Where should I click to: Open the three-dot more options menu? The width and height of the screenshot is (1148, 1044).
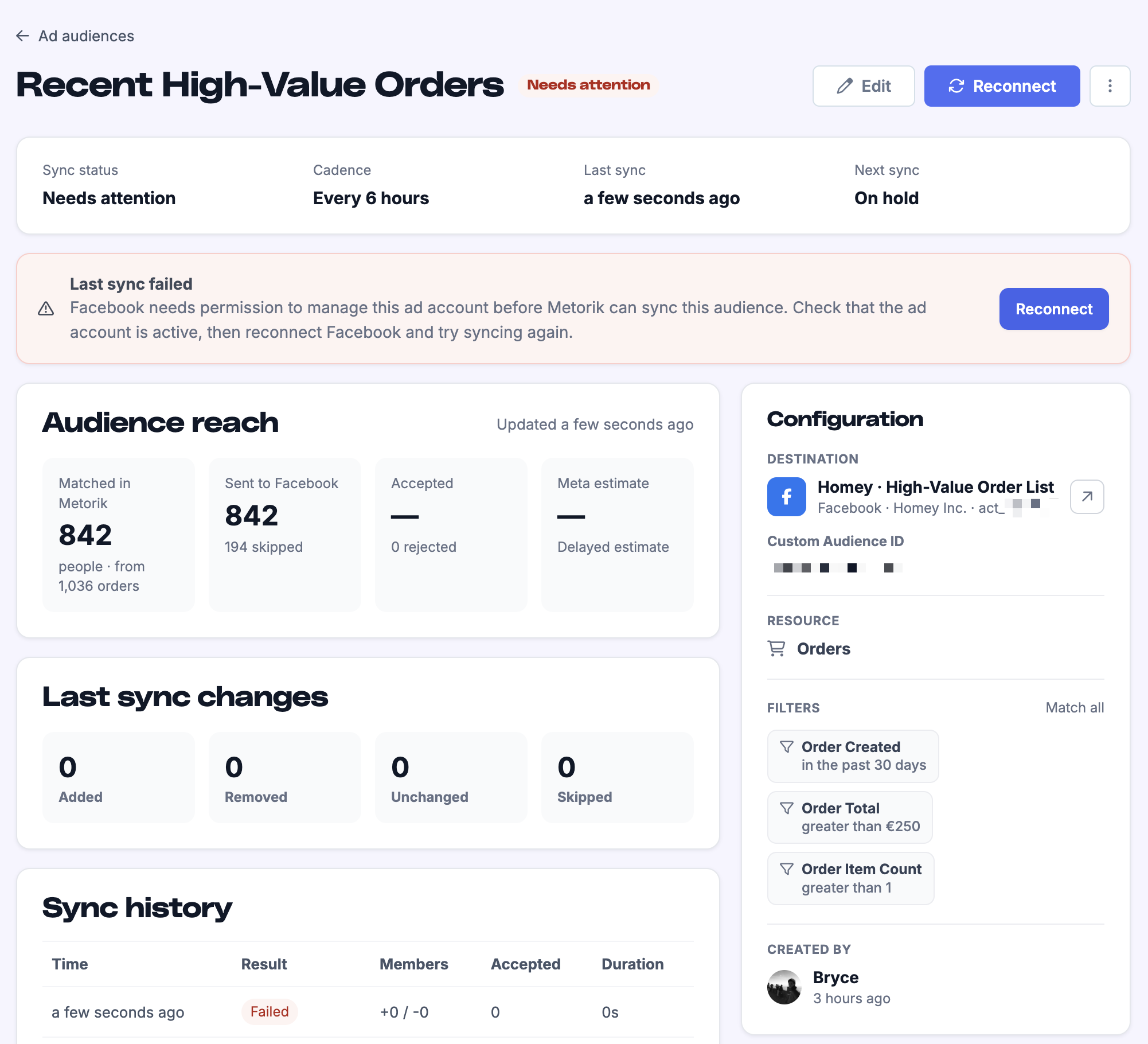[1110, 86]
